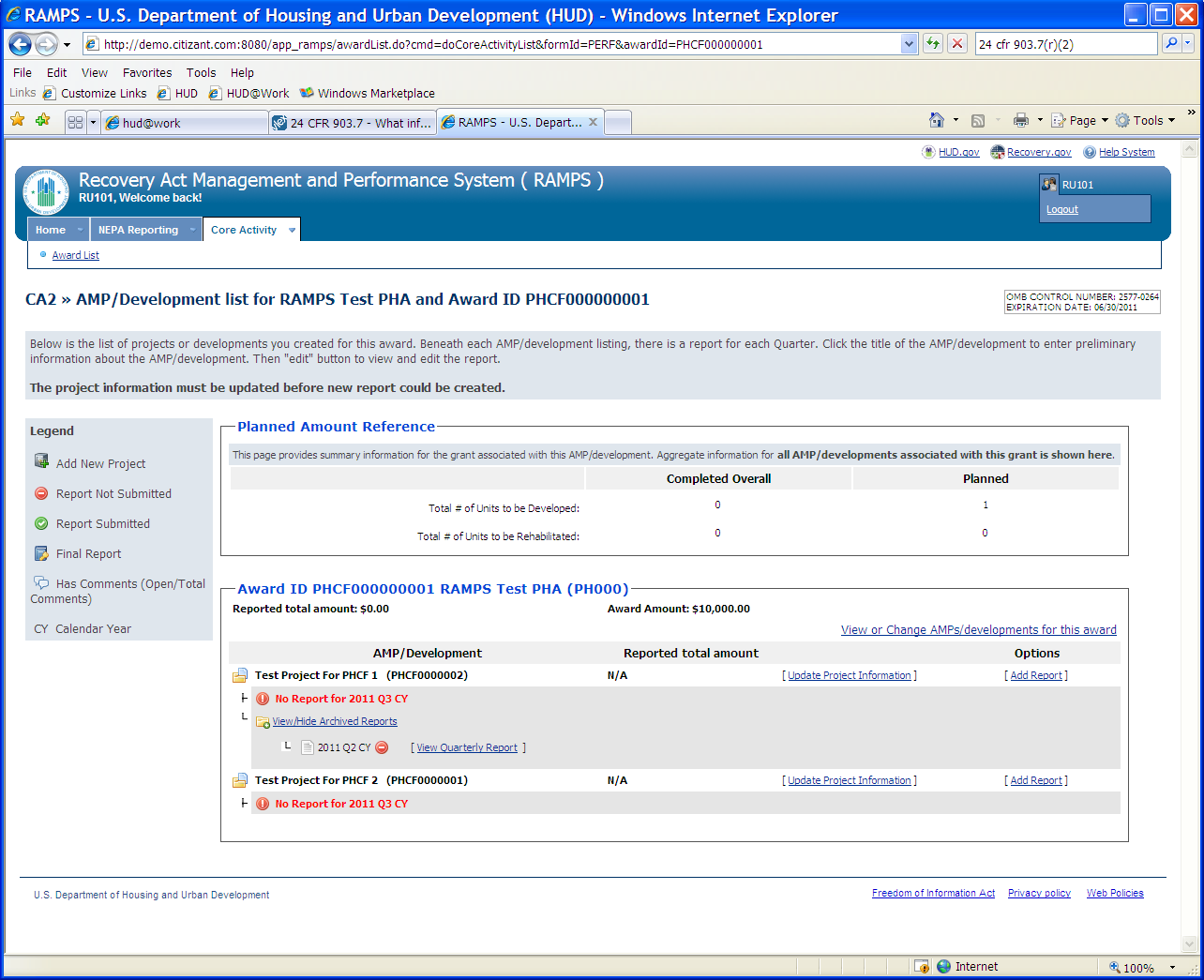Click the Print icon in command bar
The width and height of the screenshot is (1204, 980).
tap(1021, 120)
